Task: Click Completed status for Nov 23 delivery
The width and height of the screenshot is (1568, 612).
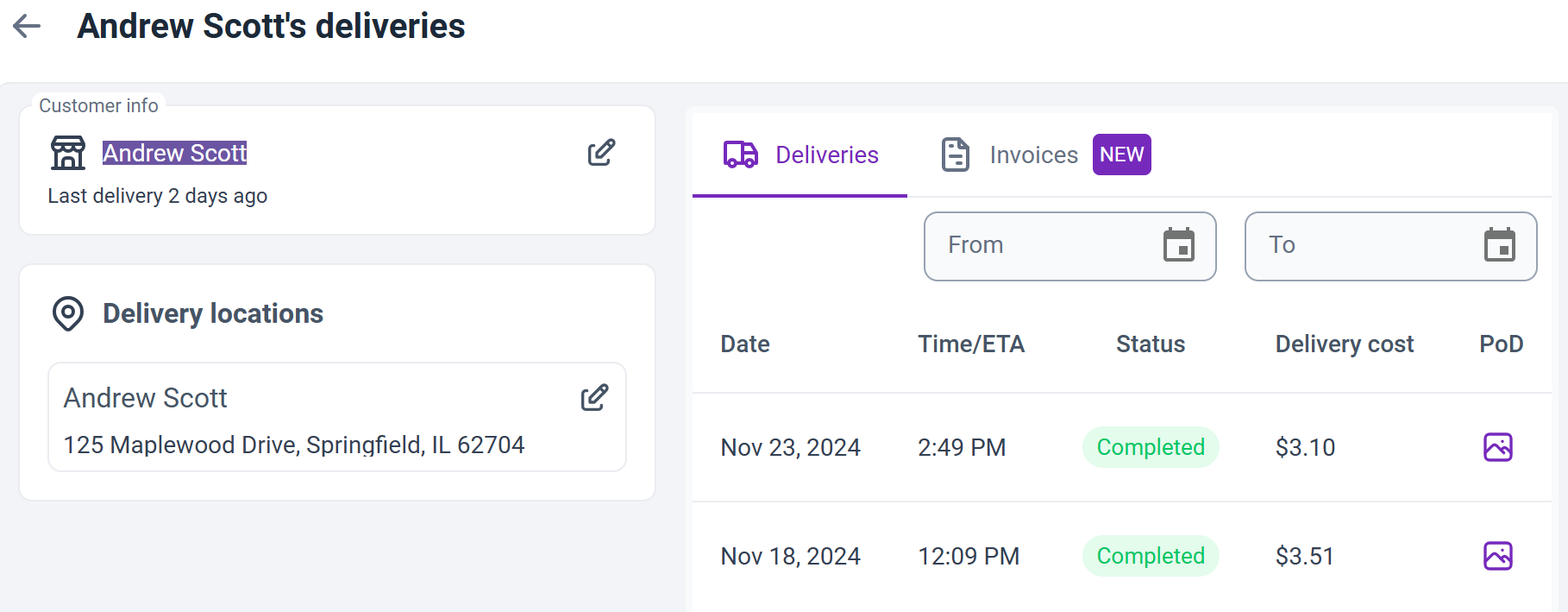Action: pyautogui.click(x=1150, y=447)
